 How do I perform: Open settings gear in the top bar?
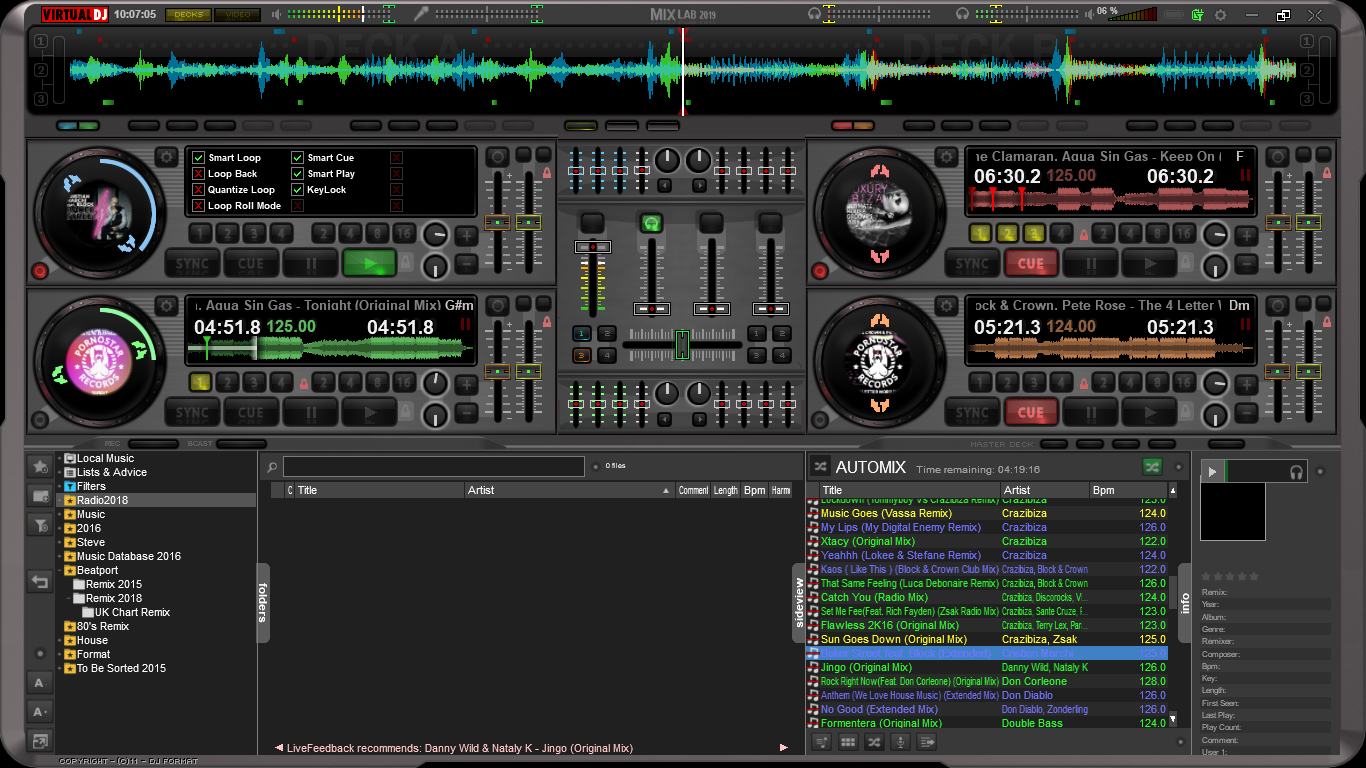(1220, 15)
